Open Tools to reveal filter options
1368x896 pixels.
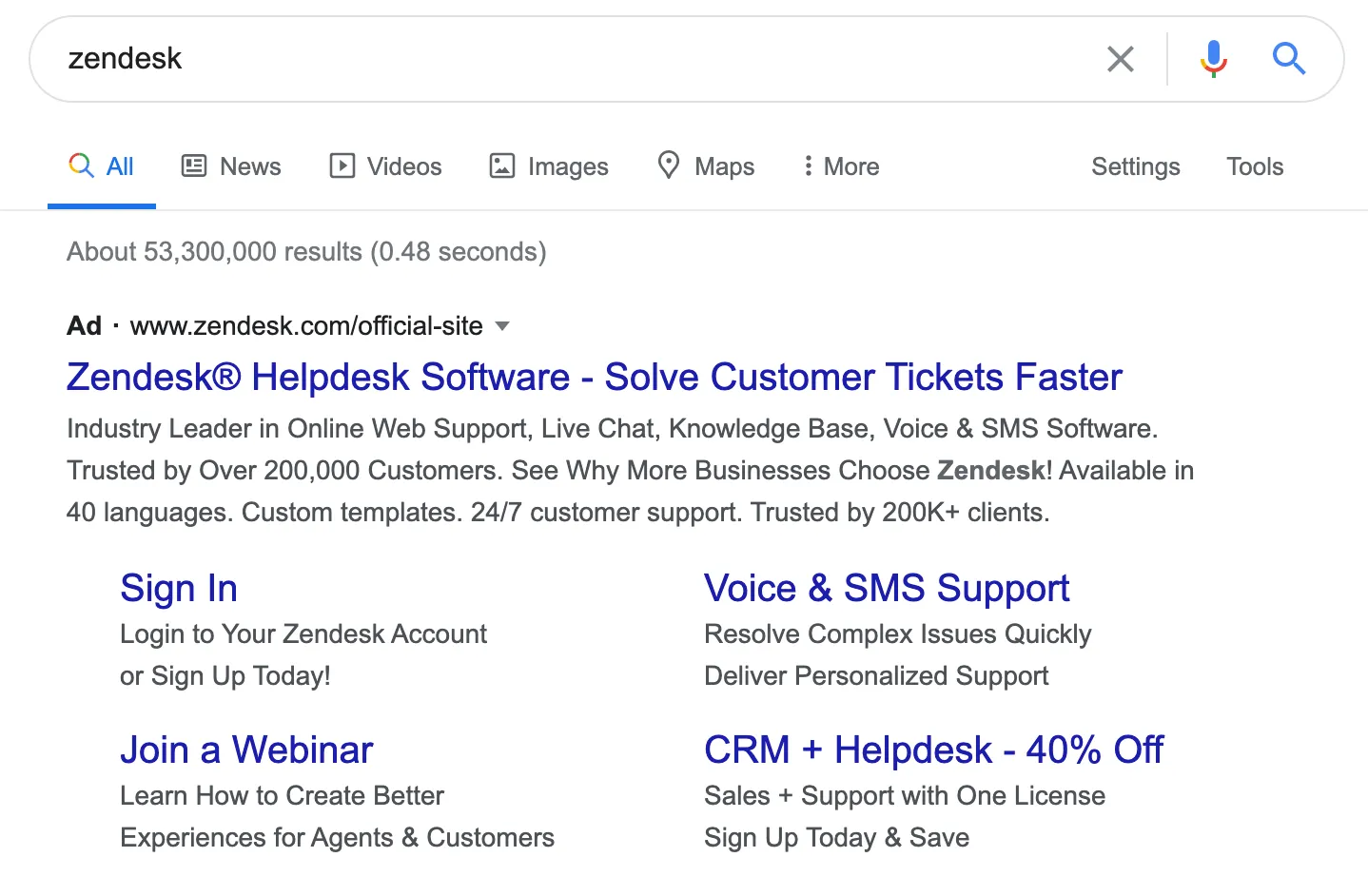[x=1254, y=166]
